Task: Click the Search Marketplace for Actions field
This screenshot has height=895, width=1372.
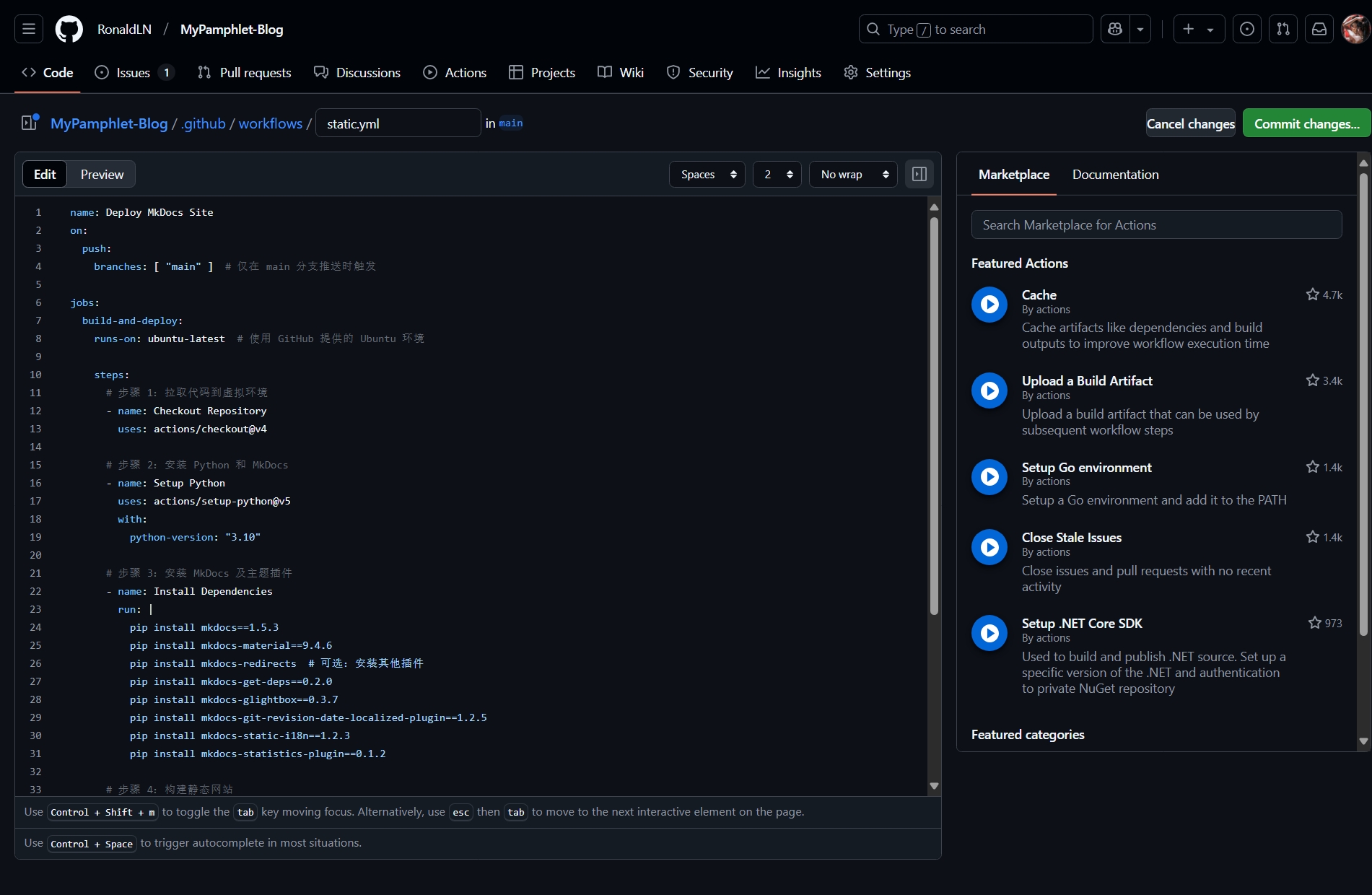Action: click(1156, 225)
